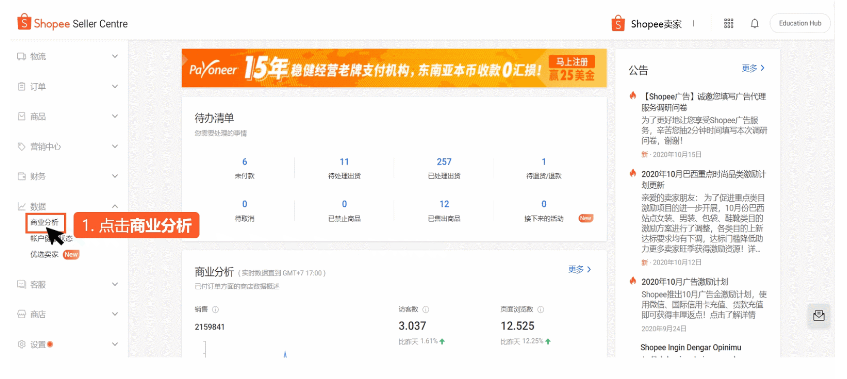Click the Shopee Seller Centre logo
Screen dimensions: 847x379
[72, 23]
